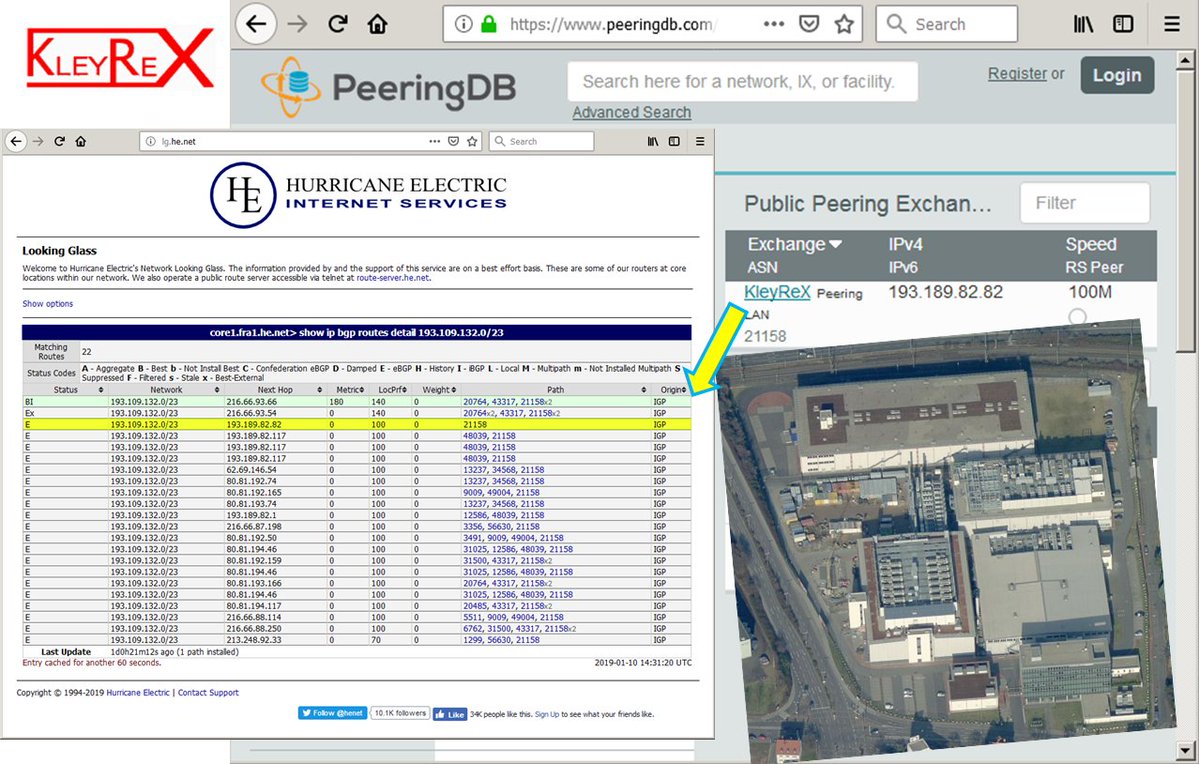This screenshot has height=764, width=1199.
Task: Toggle sidebars in the lg.he.net window
Action: (x=674, y=141)
